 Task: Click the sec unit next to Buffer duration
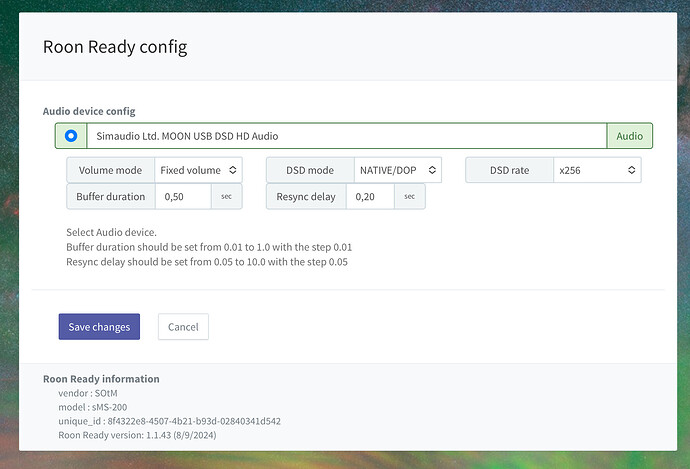[227, 197]
